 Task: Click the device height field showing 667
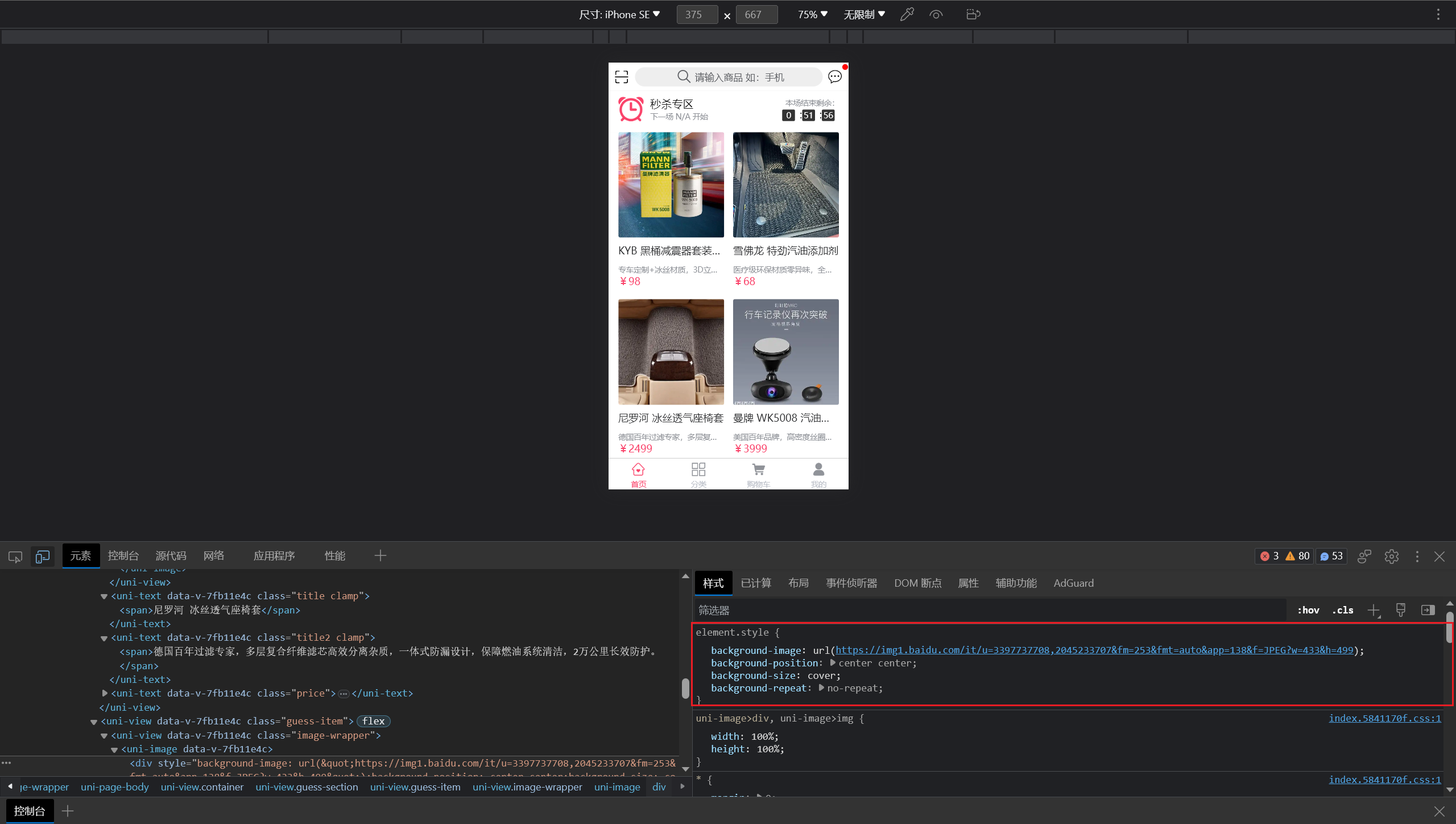[756, 15]
